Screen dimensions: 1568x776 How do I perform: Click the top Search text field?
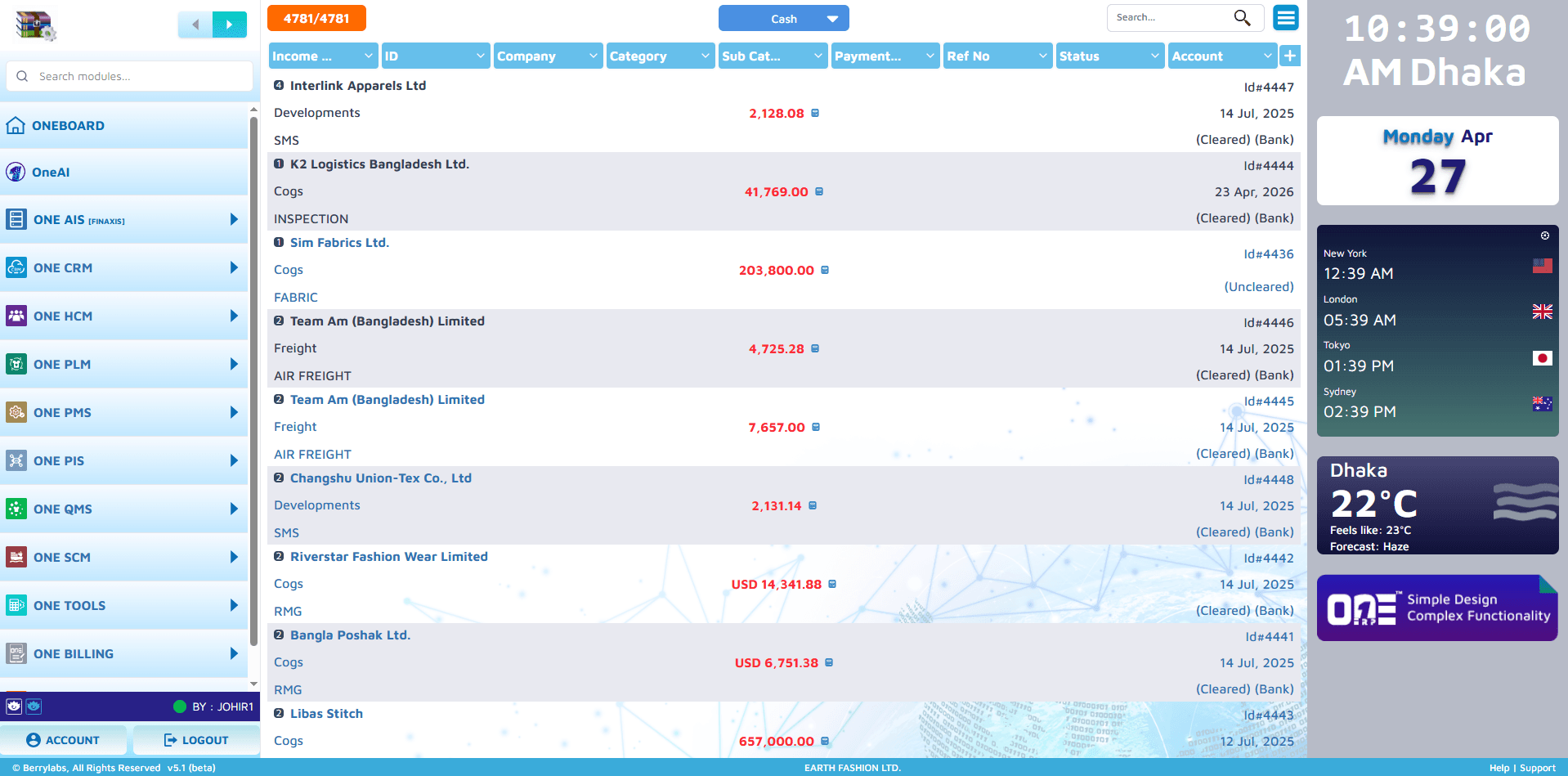tap(1171, 17)
